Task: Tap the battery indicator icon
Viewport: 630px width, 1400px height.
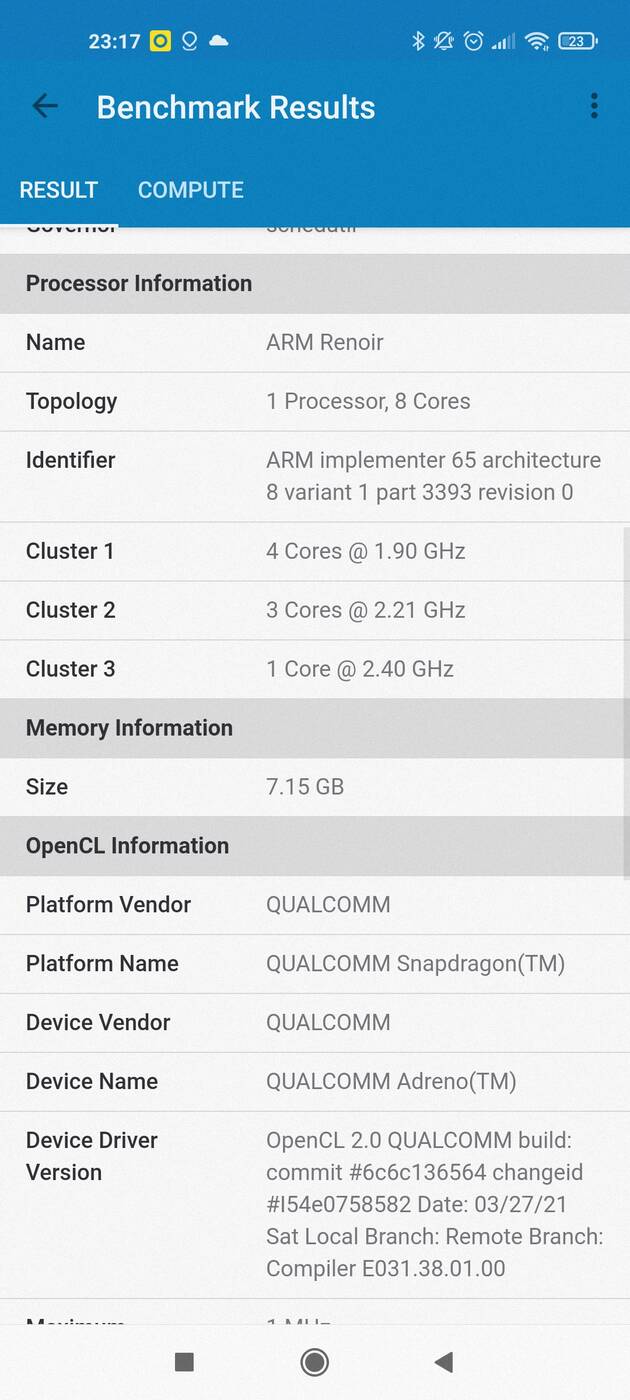Action: click(578, 41)
